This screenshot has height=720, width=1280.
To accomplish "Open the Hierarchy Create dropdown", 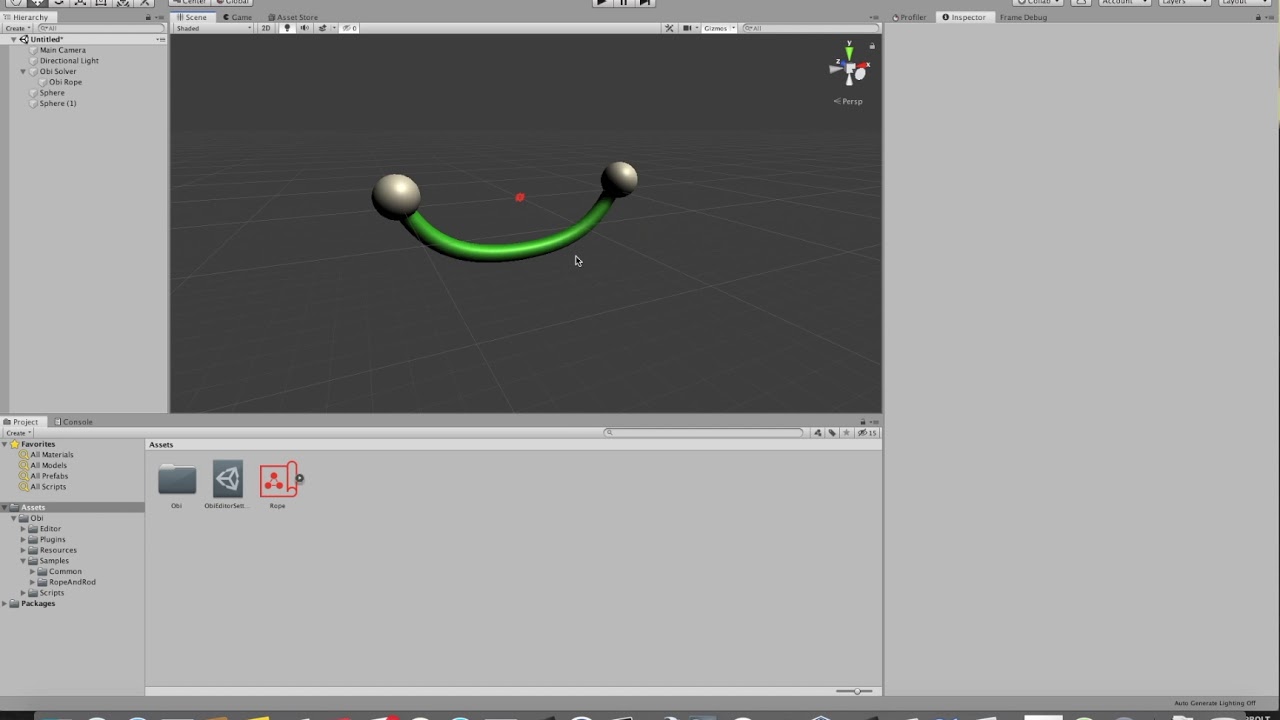I will coord(18,28).
